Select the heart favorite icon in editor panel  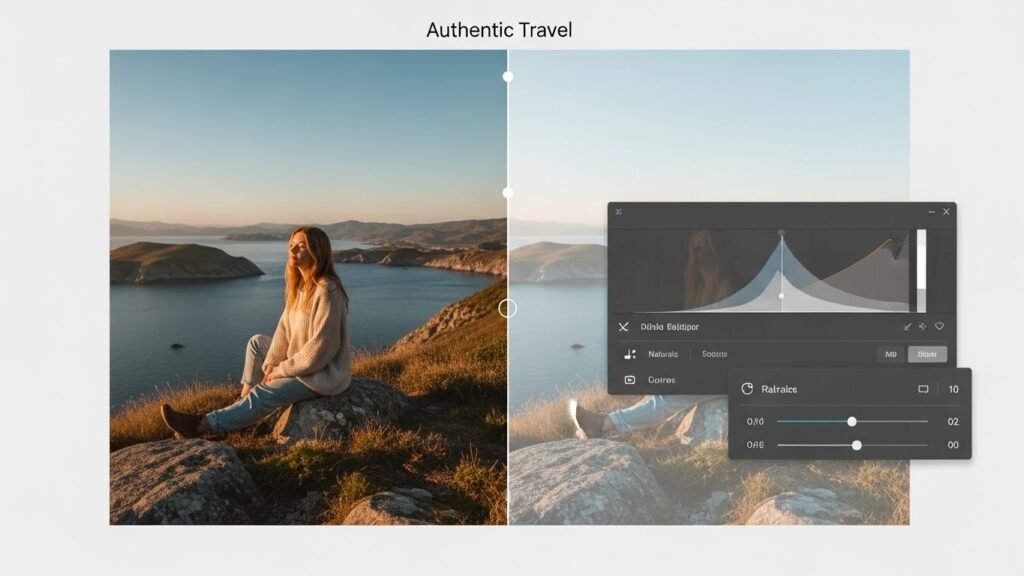click(x=940, y=327)
